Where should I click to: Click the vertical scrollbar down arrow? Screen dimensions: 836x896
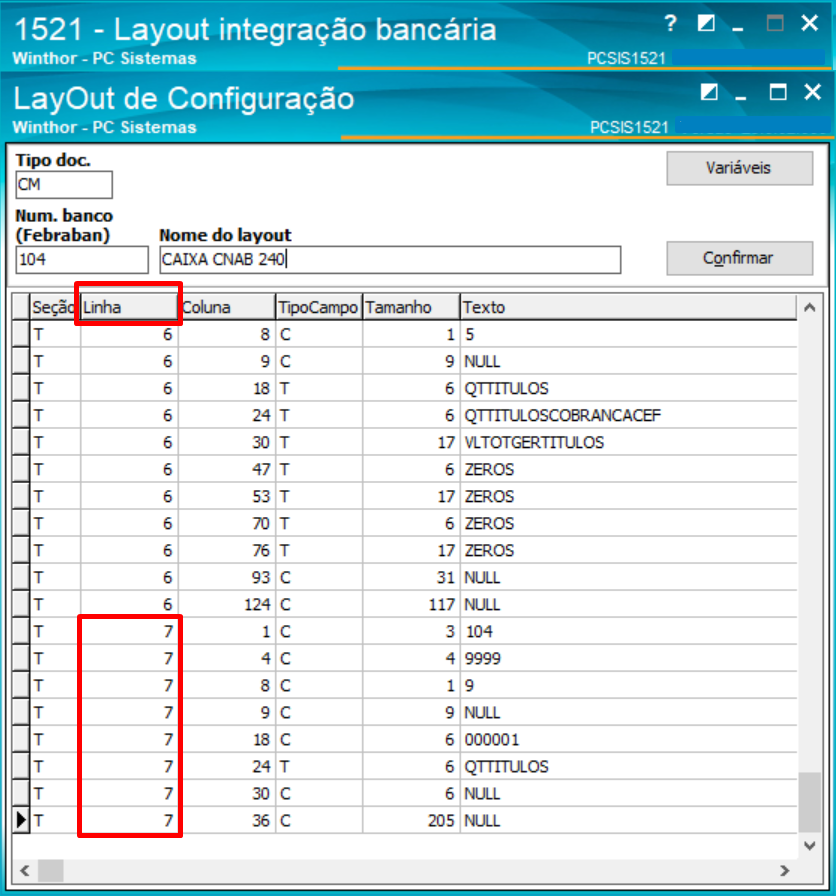coord(810,846)
